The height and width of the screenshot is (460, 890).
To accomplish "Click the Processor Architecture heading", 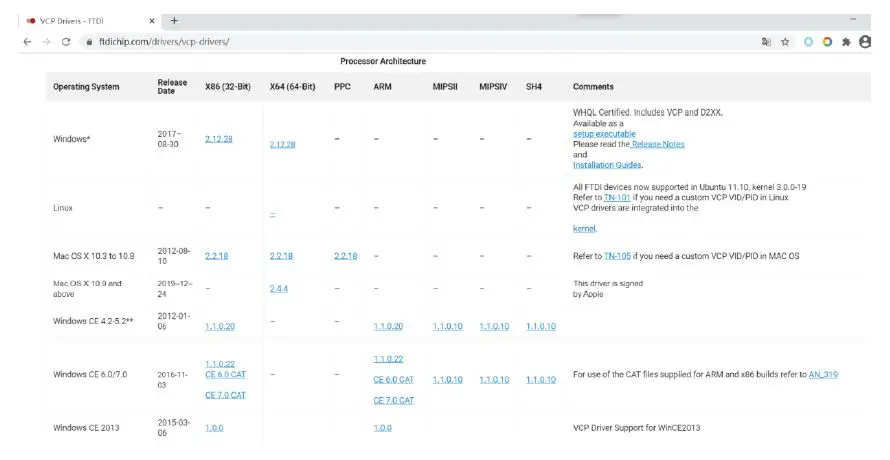I will [383, 61].
